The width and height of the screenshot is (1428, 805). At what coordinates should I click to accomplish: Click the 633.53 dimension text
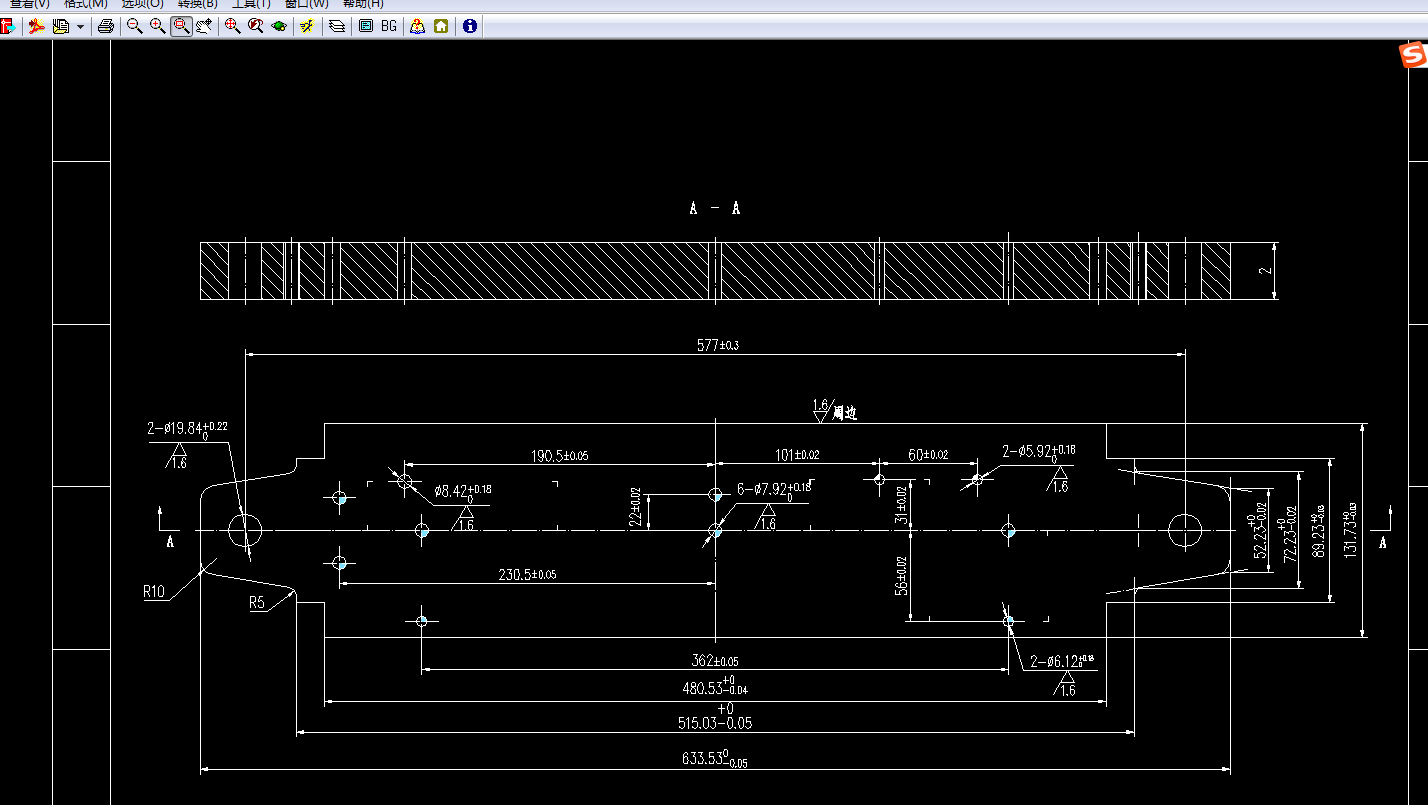pyautogui.click(x=715, y=758)
